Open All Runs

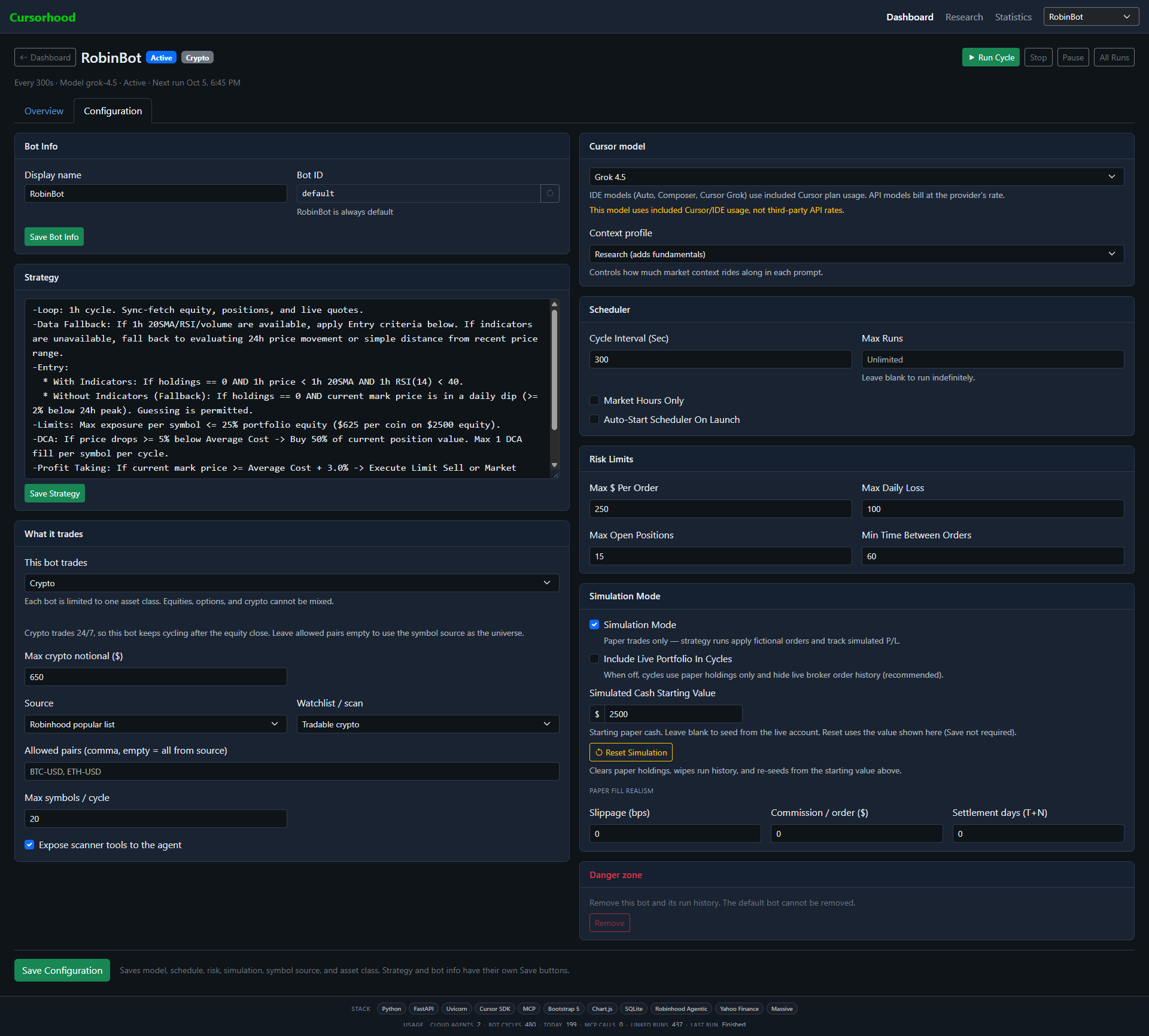pos(1114,57)
